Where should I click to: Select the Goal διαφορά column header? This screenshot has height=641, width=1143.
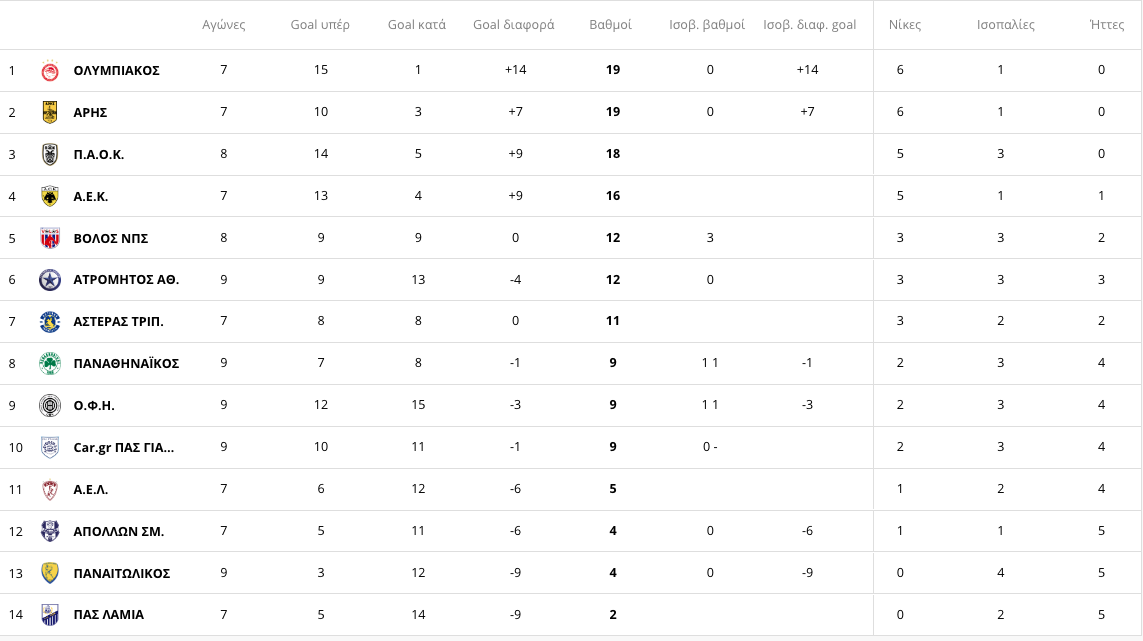point(513,25)
